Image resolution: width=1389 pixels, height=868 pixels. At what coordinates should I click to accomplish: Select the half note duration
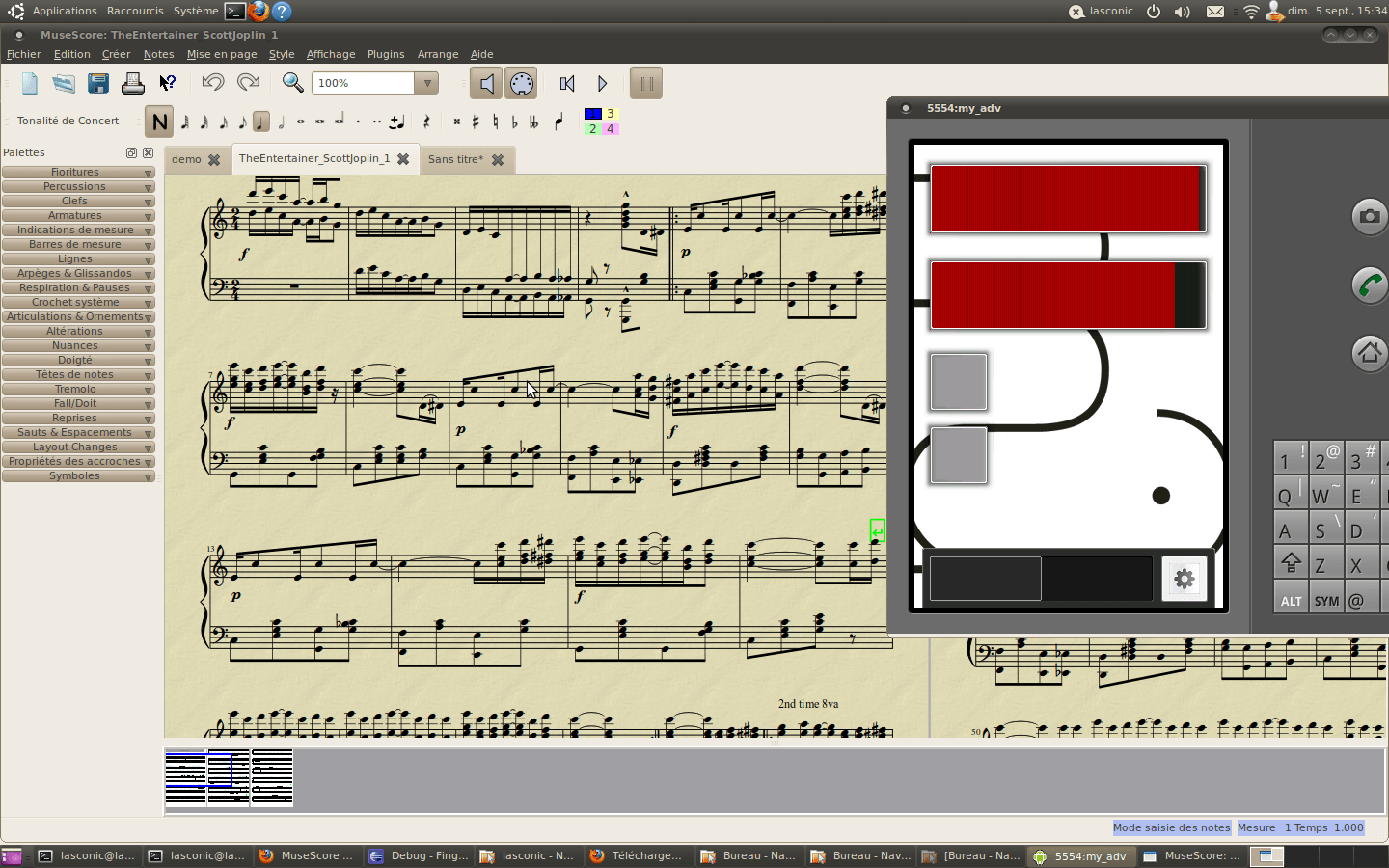pos(281,122)
